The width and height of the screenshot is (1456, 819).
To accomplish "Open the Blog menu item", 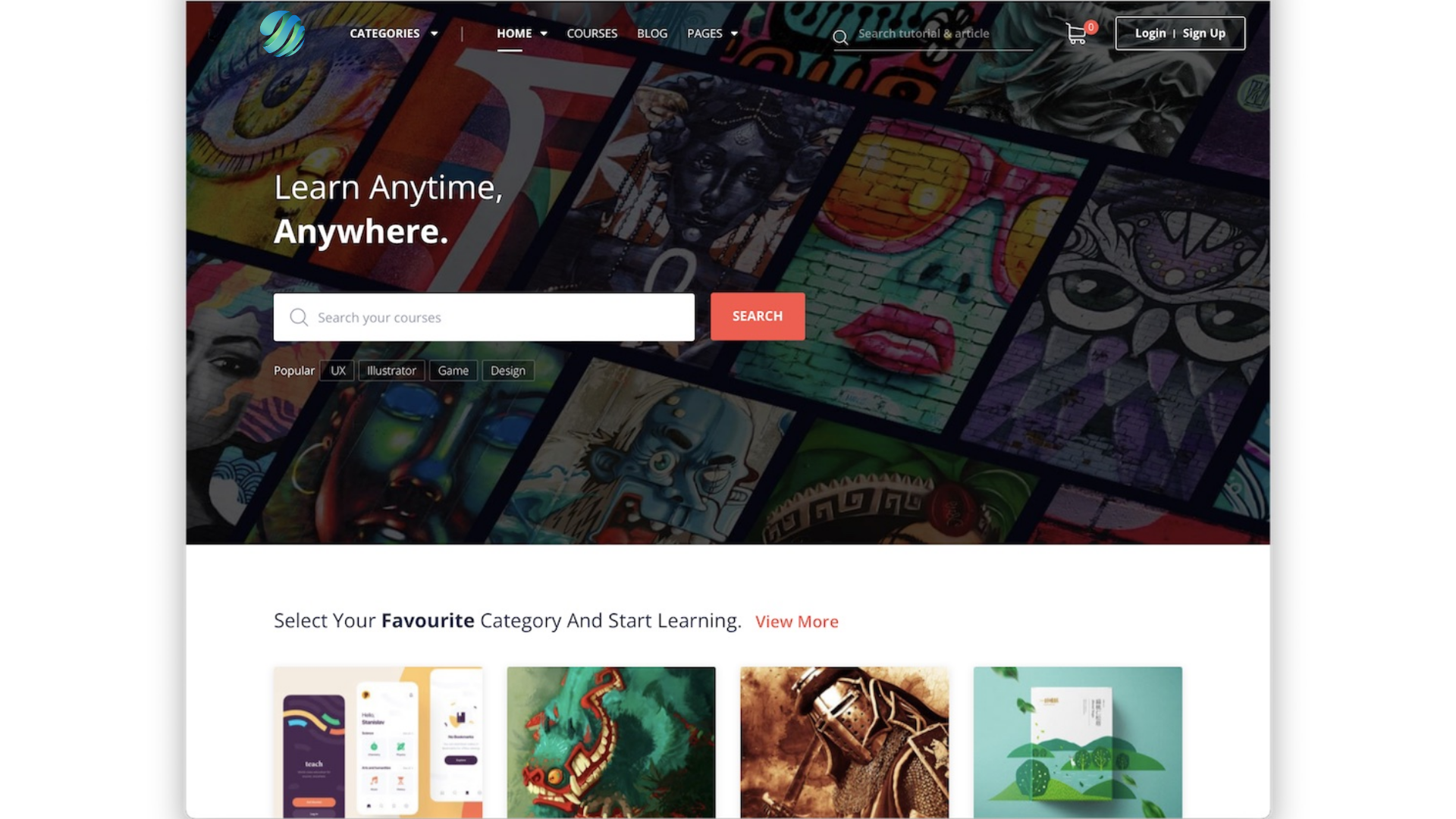I will point(652,33).
